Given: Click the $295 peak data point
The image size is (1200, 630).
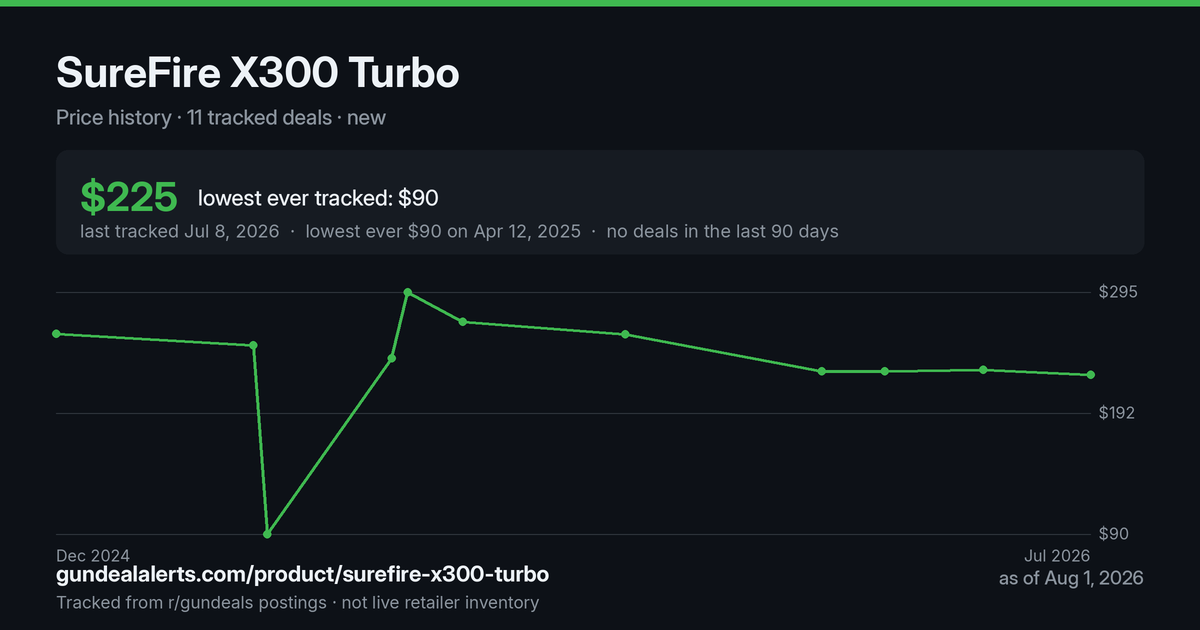Looking at the screenshot, I should [x=407, y=292].
